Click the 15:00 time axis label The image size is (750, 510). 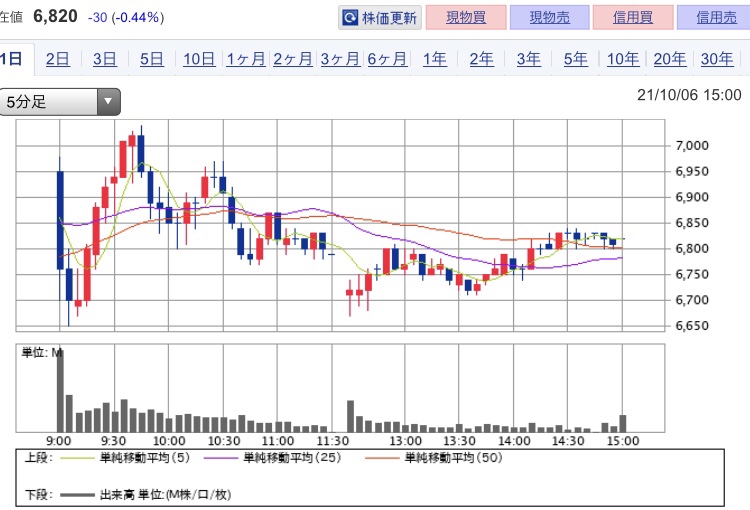623,441
